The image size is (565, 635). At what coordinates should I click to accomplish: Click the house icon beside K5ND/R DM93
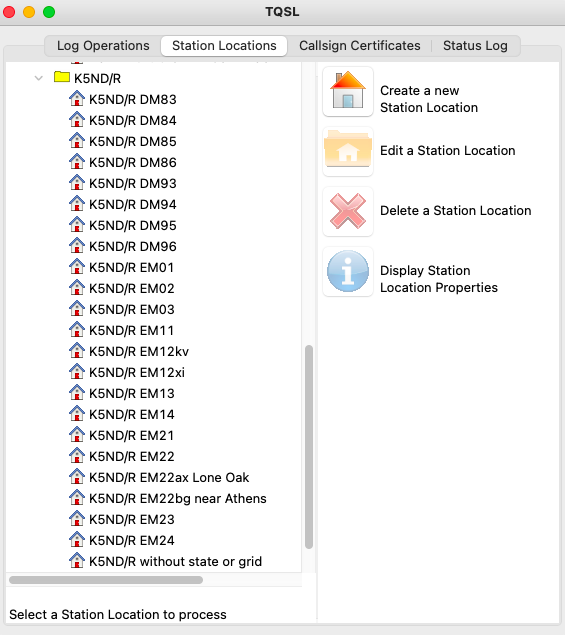pyautogui.click(x=77, y=183)
